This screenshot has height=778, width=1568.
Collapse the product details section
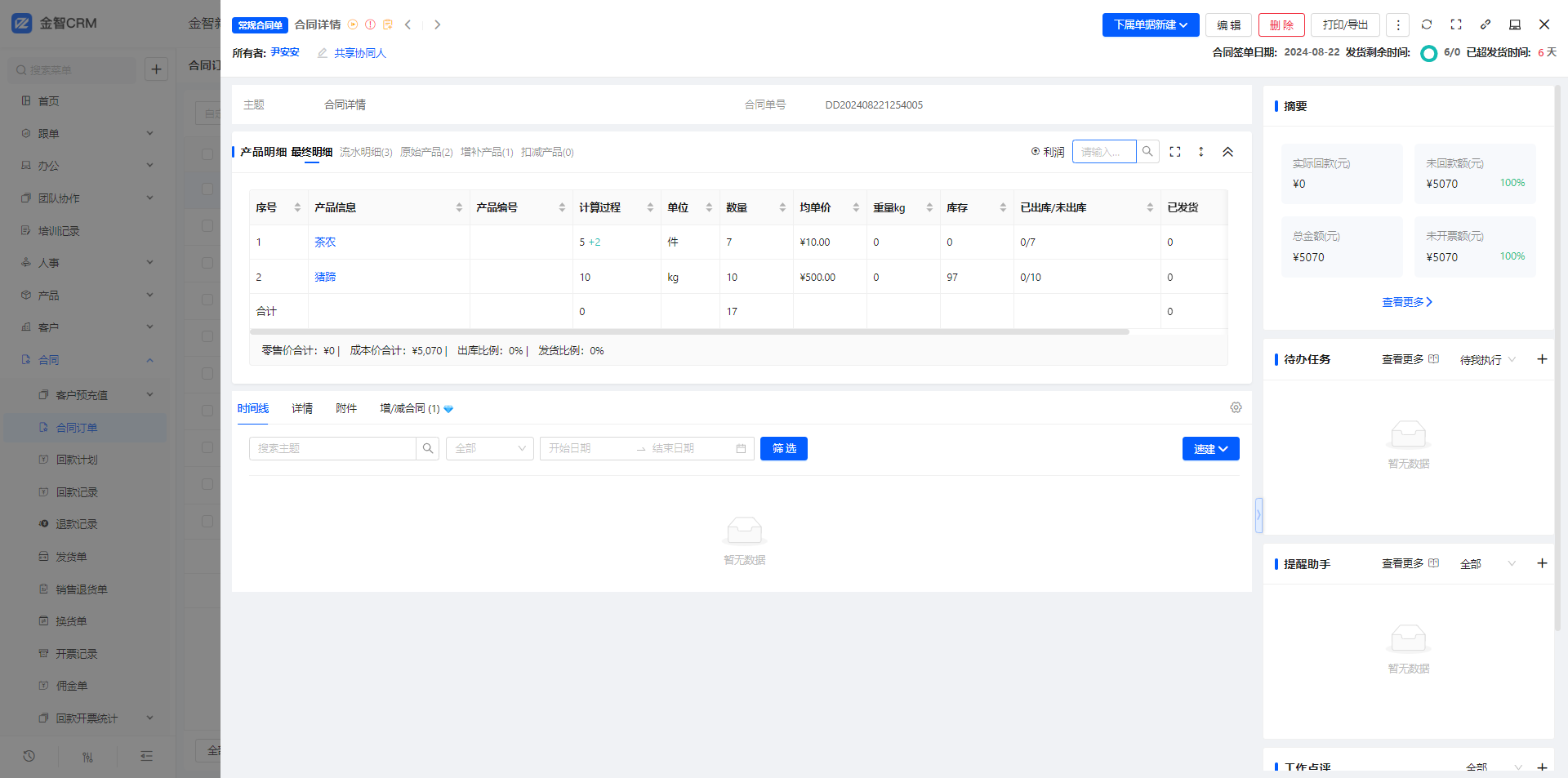[1227, 152]
